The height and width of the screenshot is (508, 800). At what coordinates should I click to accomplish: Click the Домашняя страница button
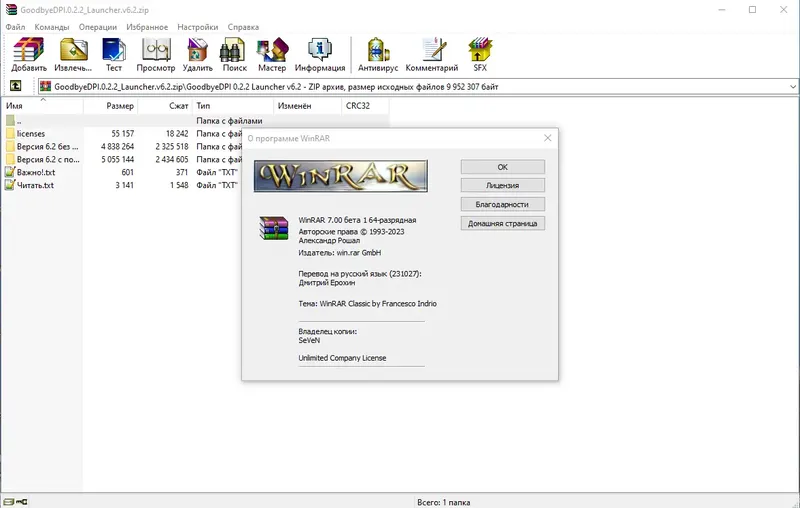pos(503,223)
